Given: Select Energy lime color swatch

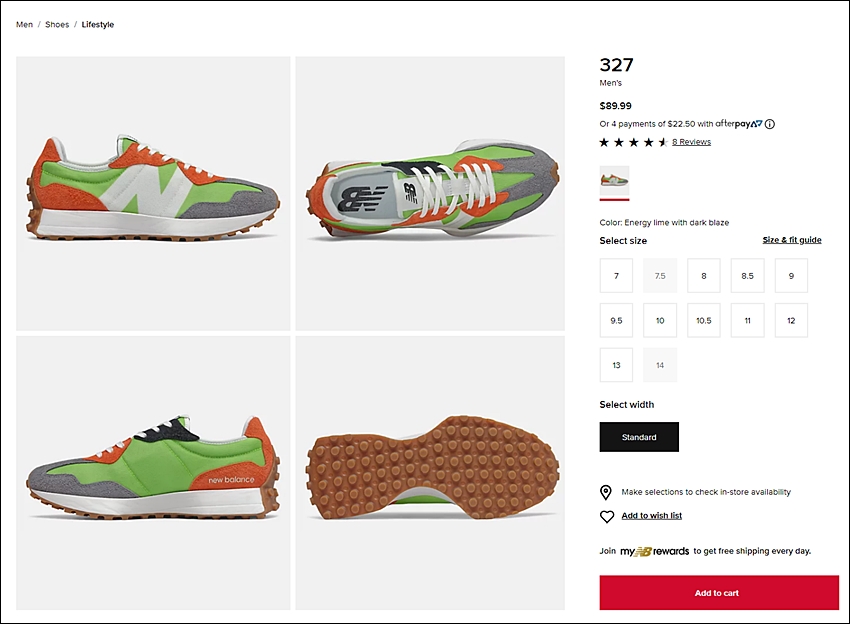Looking at the screenshot, I should (x=614, y=181).
